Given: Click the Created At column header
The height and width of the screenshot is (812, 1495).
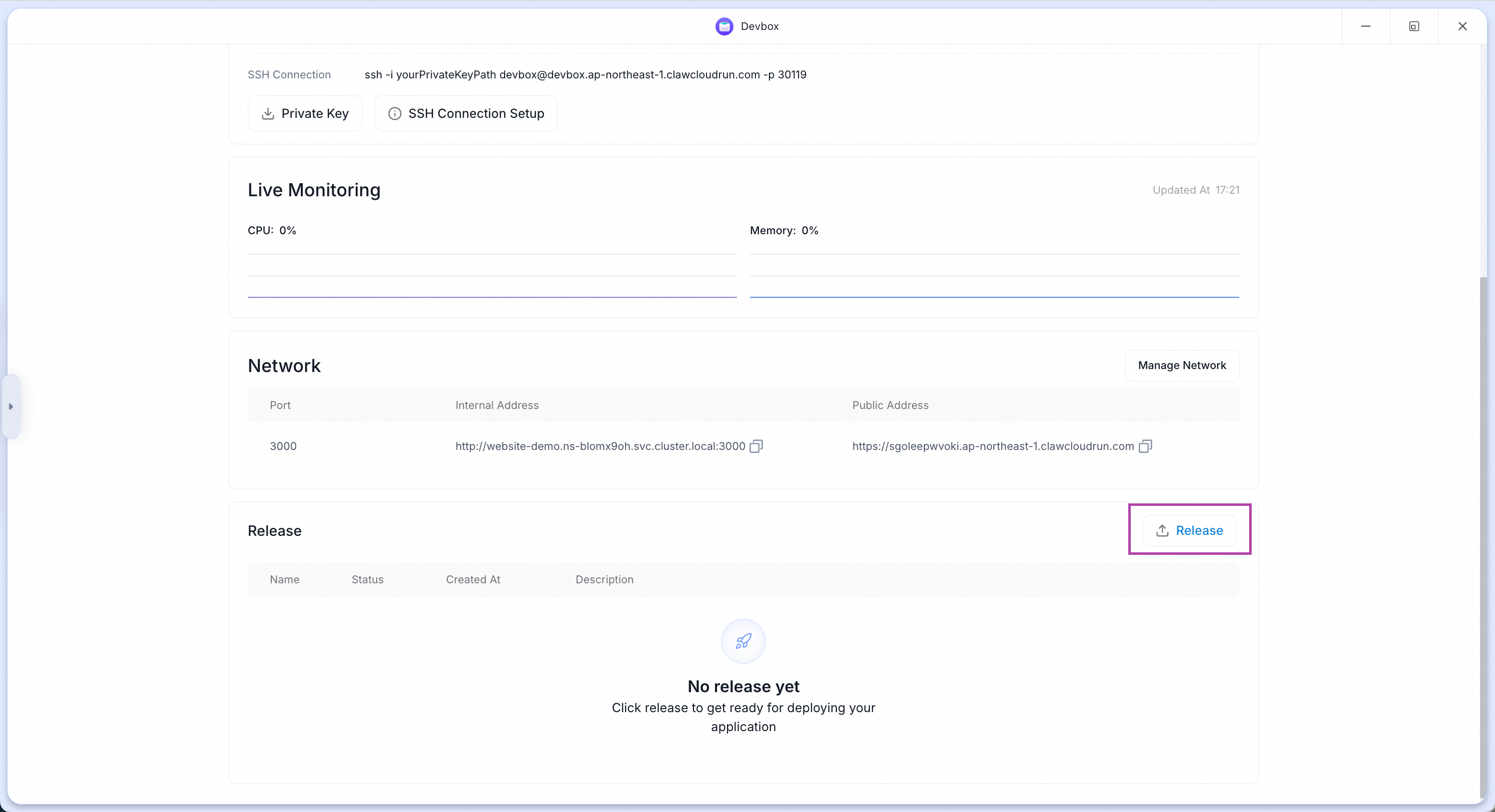Looking at the screenshot, I should coord(473,579).
